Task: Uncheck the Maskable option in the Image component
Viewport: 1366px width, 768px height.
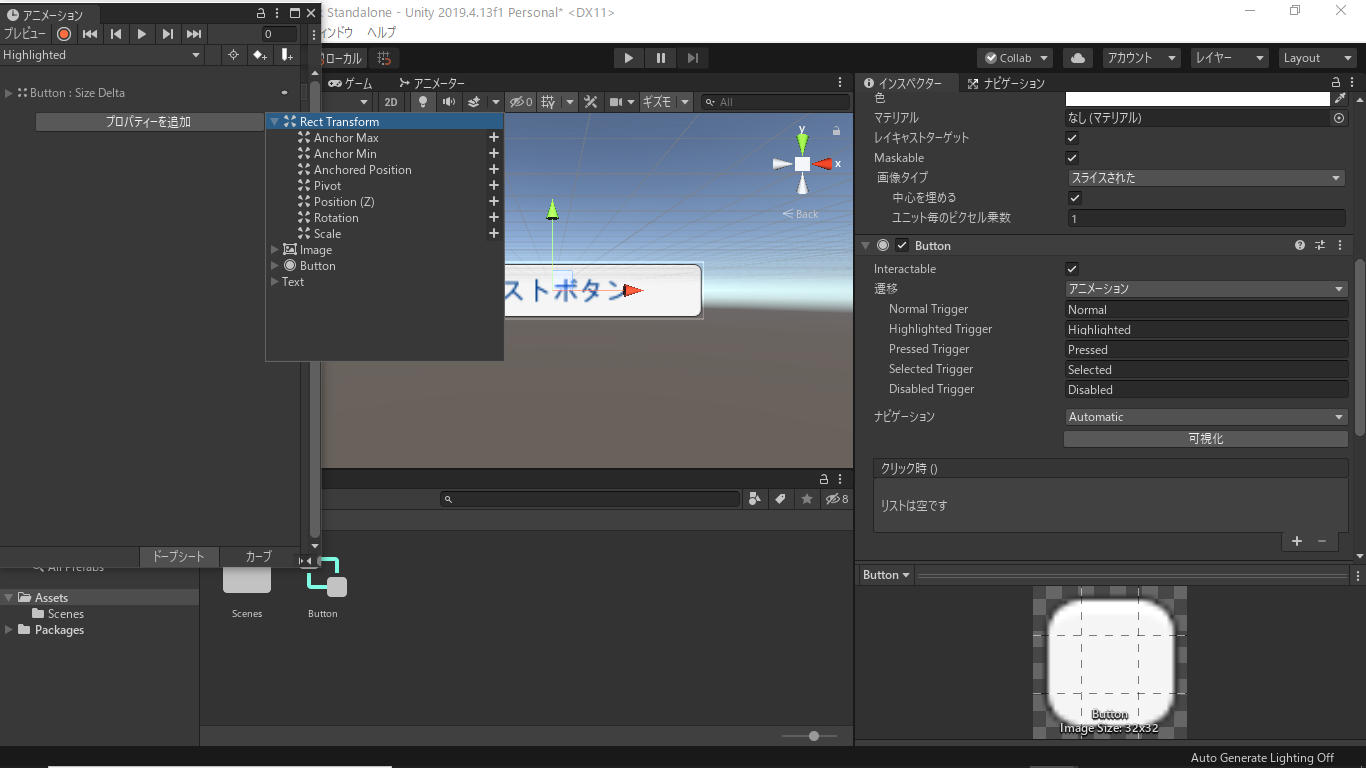Action: [1071, 157]
